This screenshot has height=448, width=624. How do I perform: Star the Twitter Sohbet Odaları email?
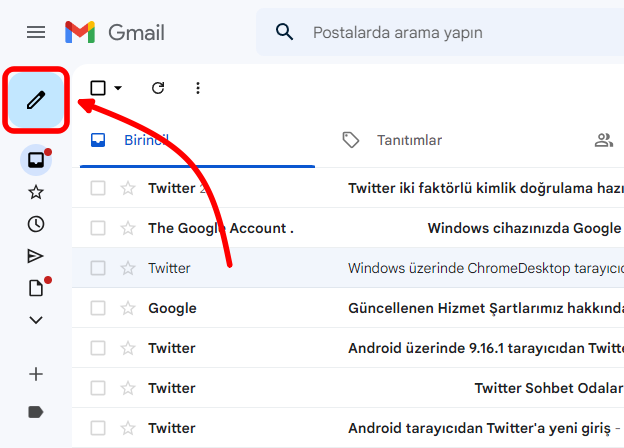(x=128, y=388)
